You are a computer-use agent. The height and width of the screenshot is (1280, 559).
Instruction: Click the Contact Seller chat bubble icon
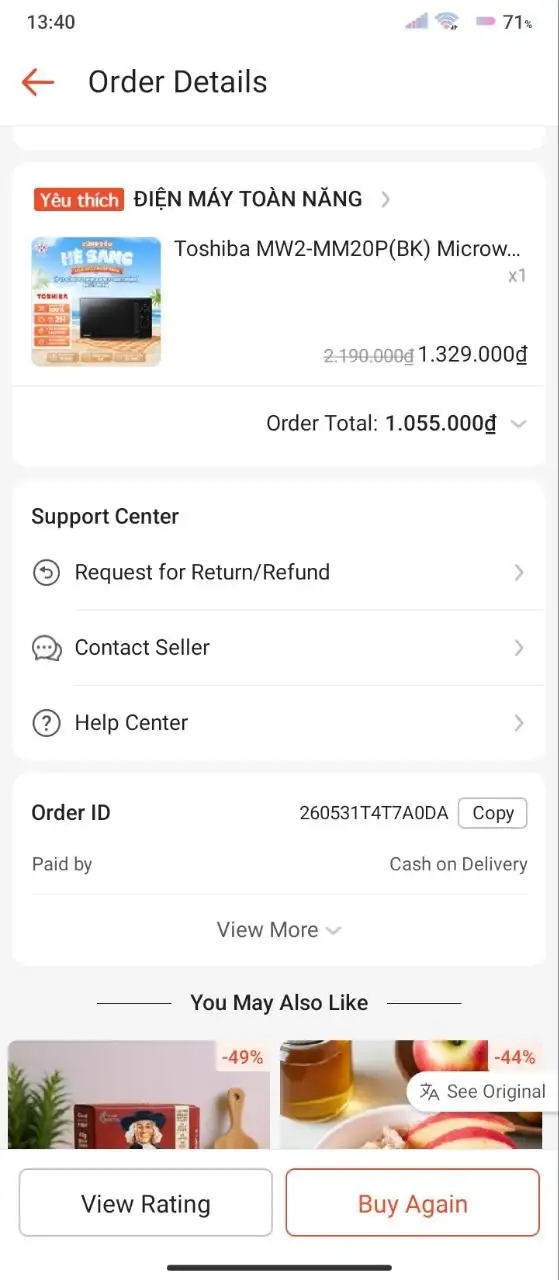coord(46,648)
